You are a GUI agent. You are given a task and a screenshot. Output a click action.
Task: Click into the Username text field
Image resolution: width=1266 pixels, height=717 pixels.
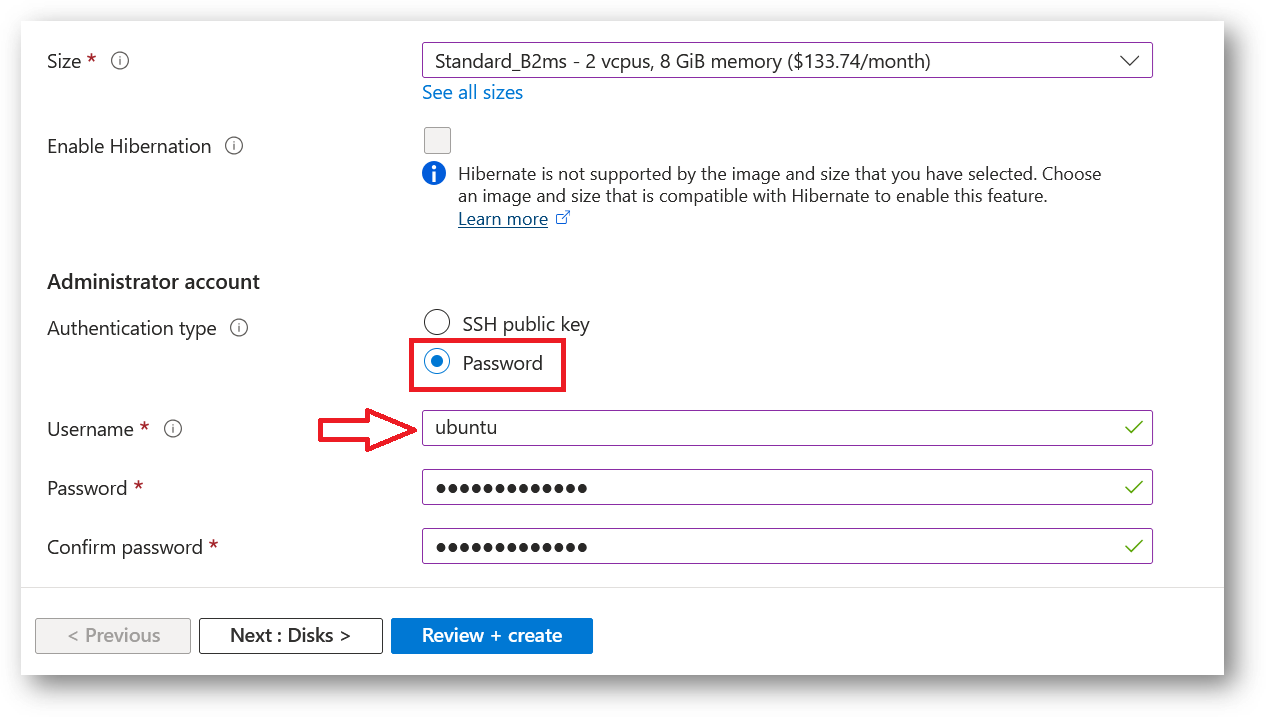pyautogui.click(x=770, y=428)
